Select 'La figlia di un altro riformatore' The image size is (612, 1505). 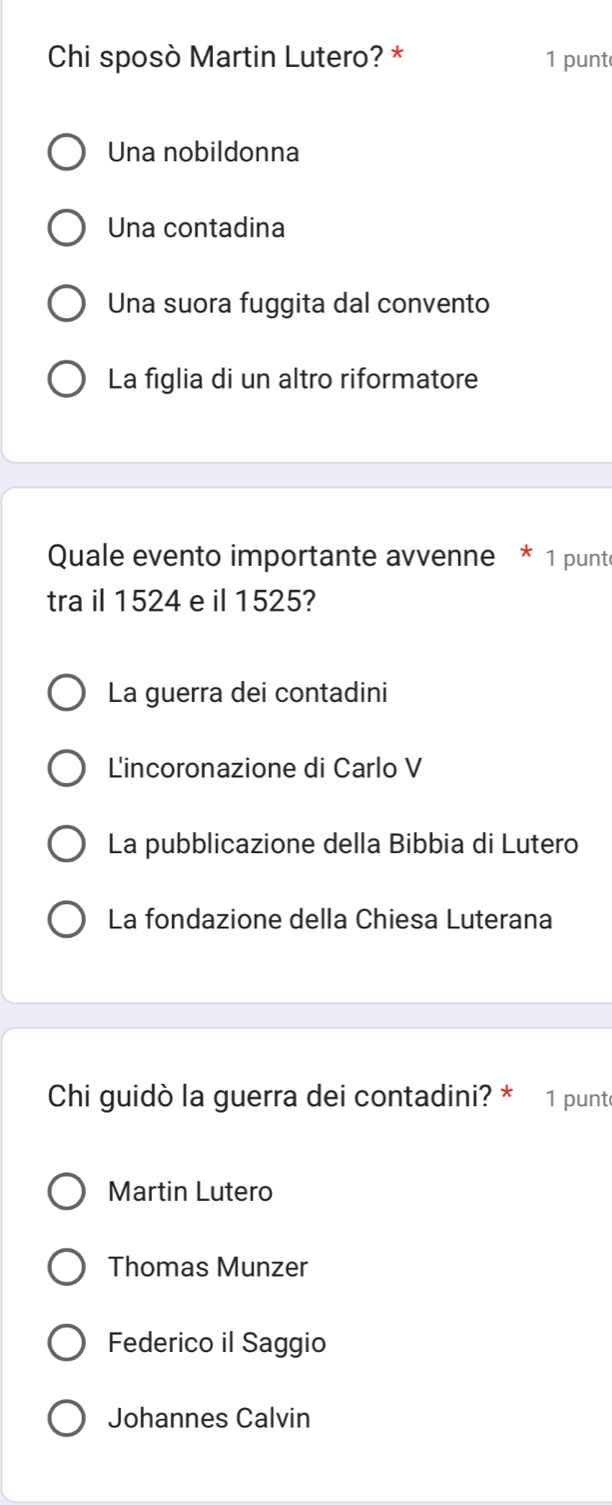click(67, 380)
